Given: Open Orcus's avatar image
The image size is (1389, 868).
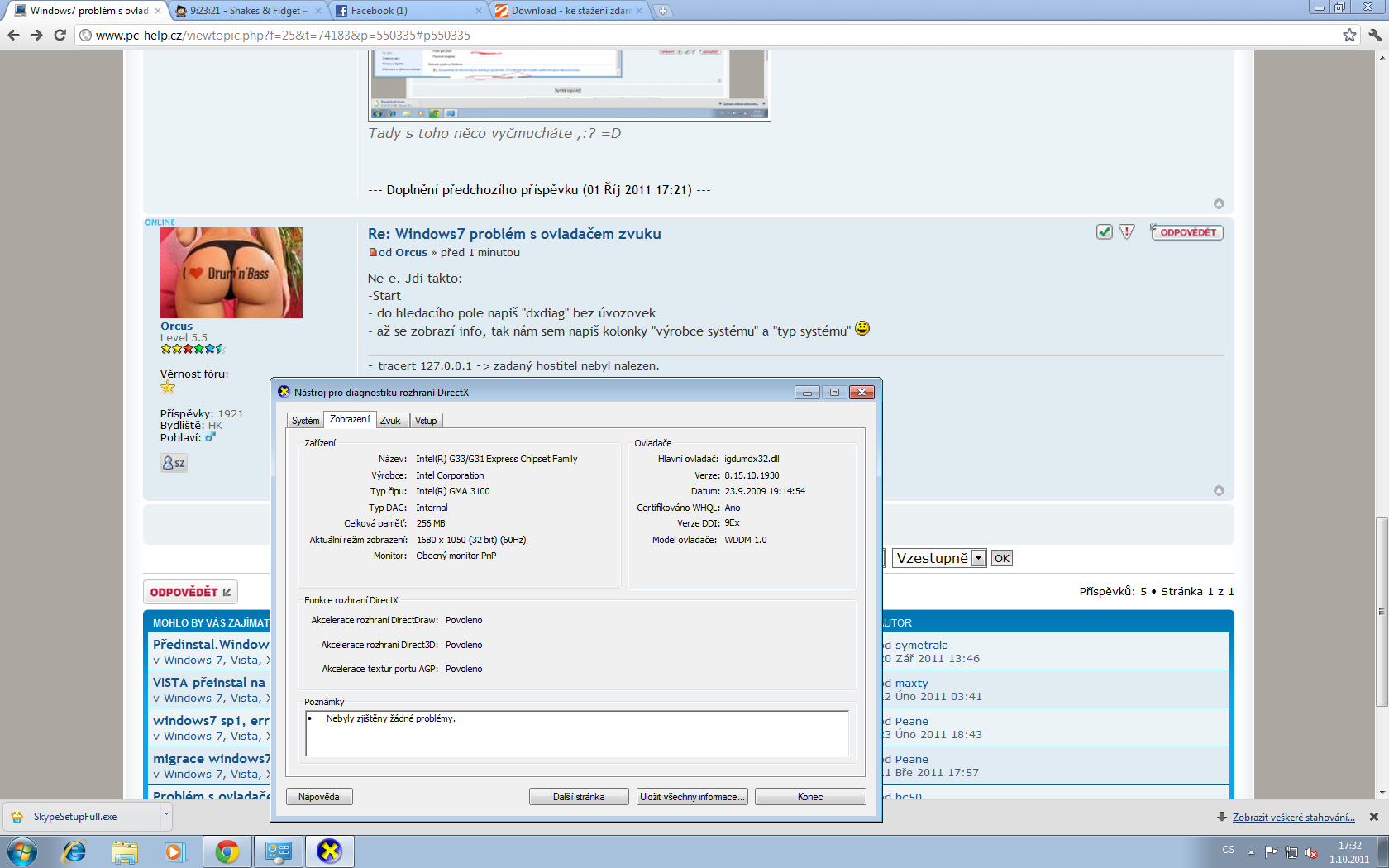Looking at the screenshot, I should tap(231, 273).
